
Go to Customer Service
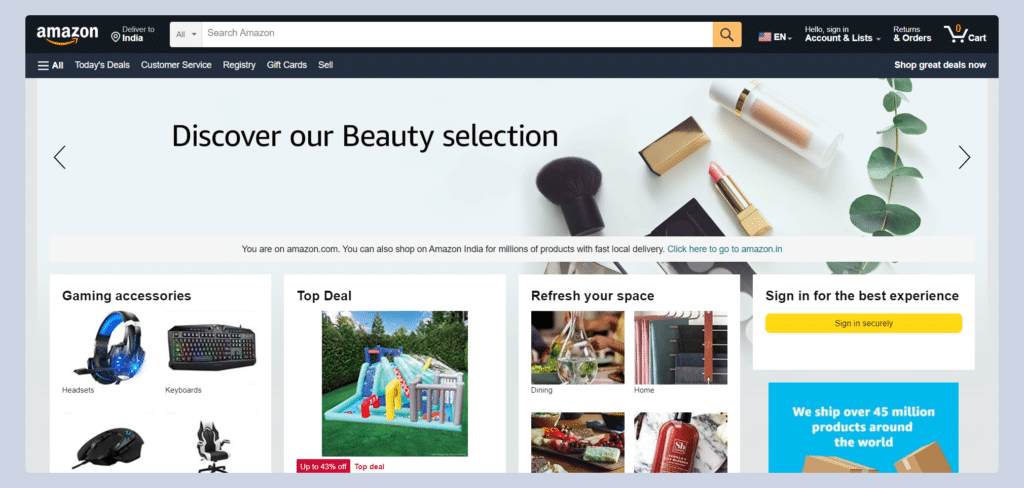176,65
